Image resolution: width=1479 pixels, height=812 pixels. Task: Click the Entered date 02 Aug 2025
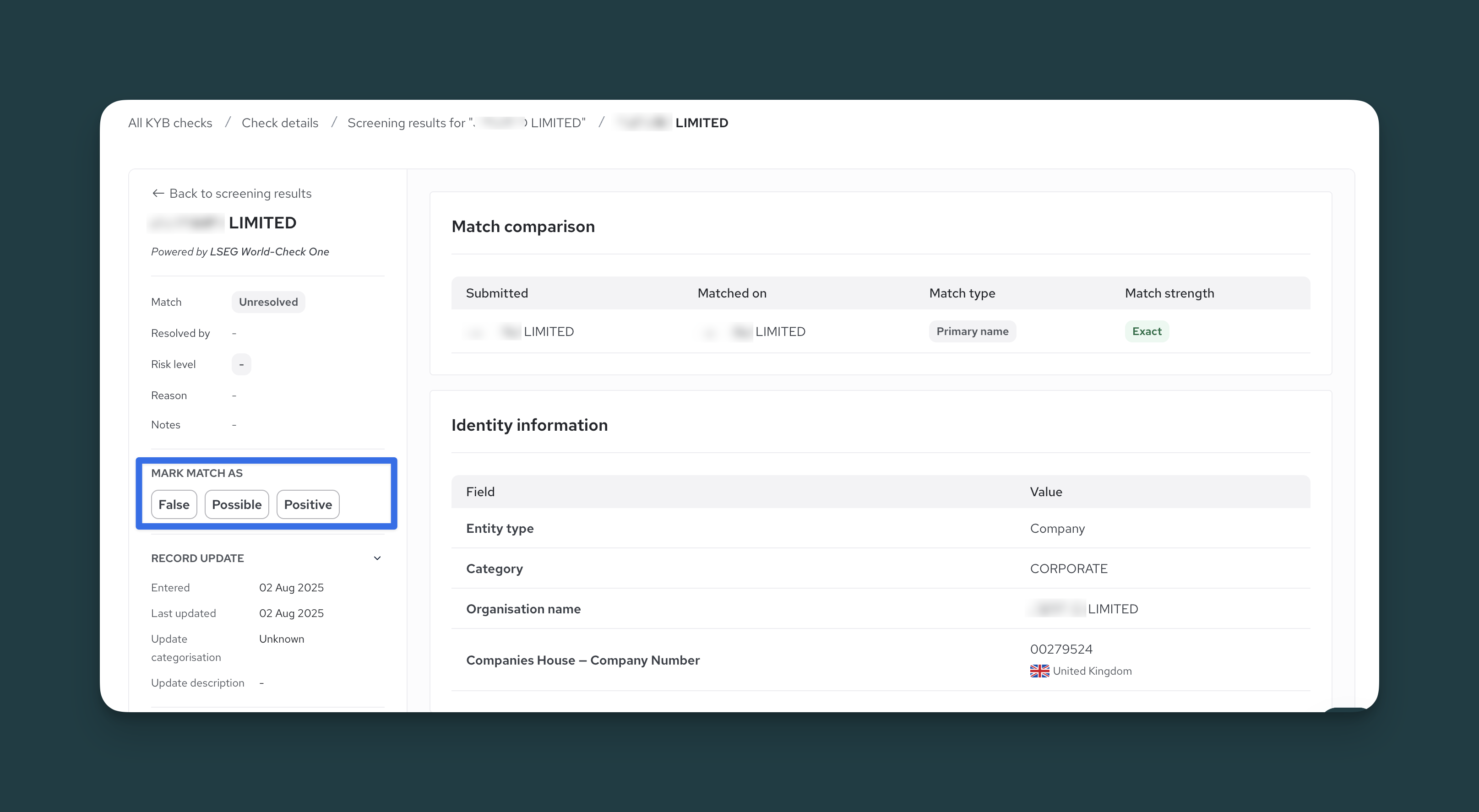291,588
